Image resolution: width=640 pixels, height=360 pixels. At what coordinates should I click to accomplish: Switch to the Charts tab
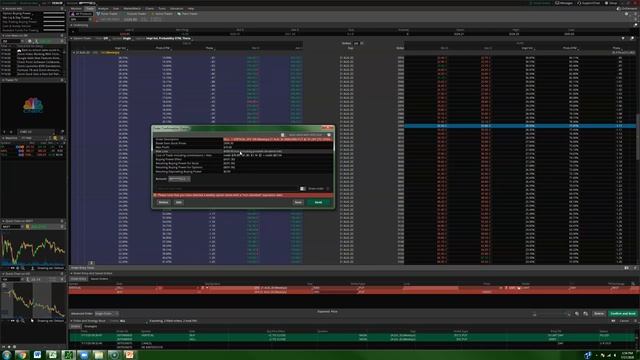(150, 9)
